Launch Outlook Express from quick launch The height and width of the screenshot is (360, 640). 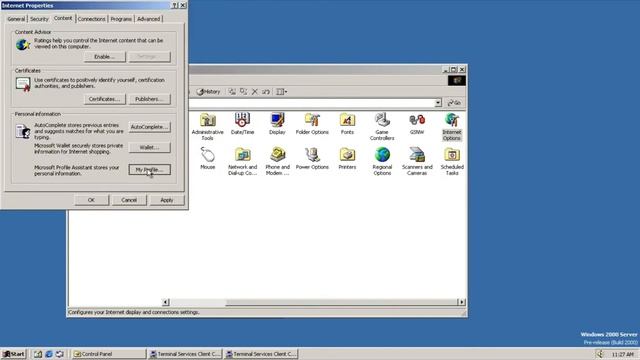point(60,354)
